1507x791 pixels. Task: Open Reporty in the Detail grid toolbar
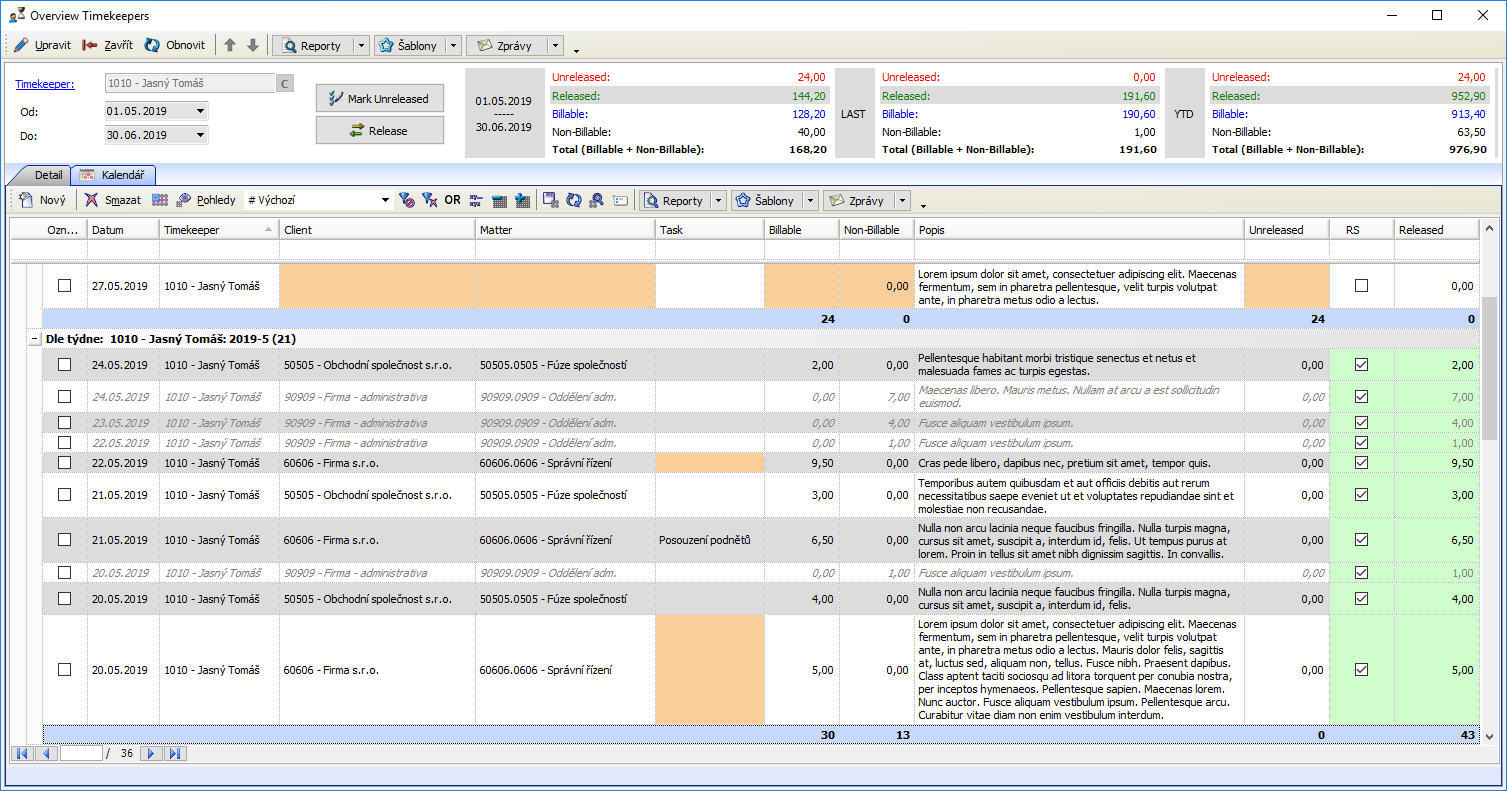[673, 200]
